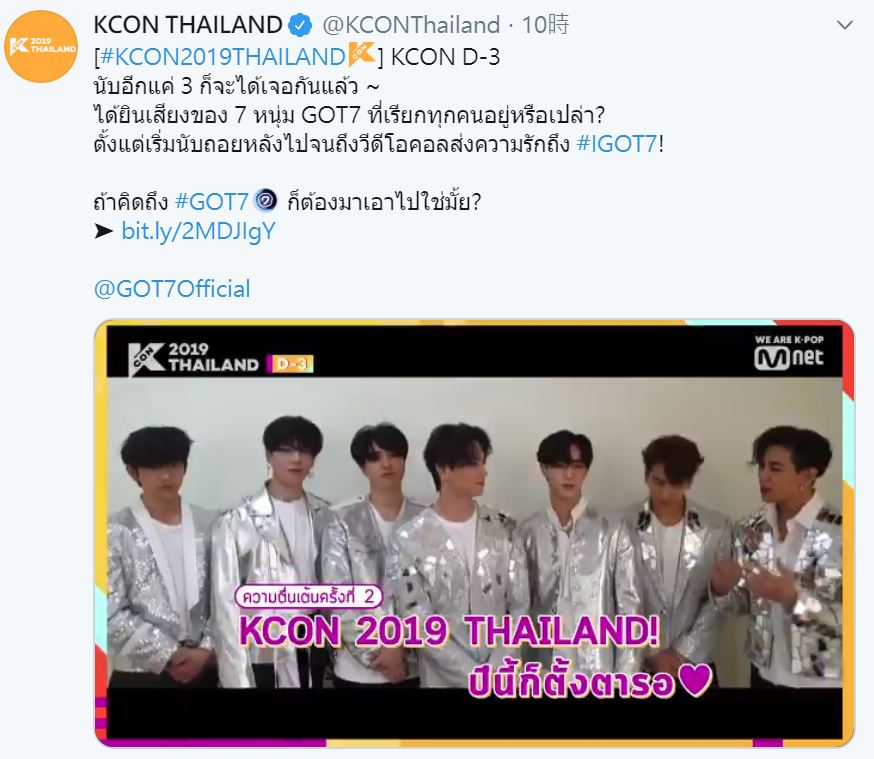Click the KCON 2019 THAILAND! caption text

449,631
